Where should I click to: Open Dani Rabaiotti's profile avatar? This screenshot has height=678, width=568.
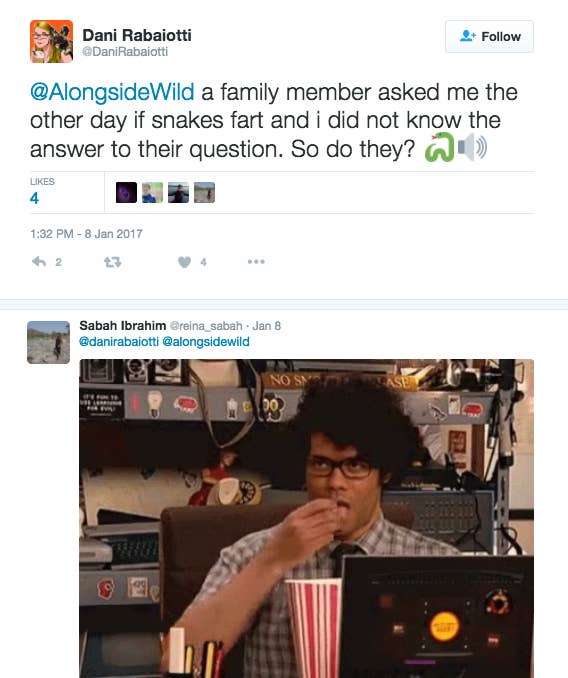click(x=51, y=42)
